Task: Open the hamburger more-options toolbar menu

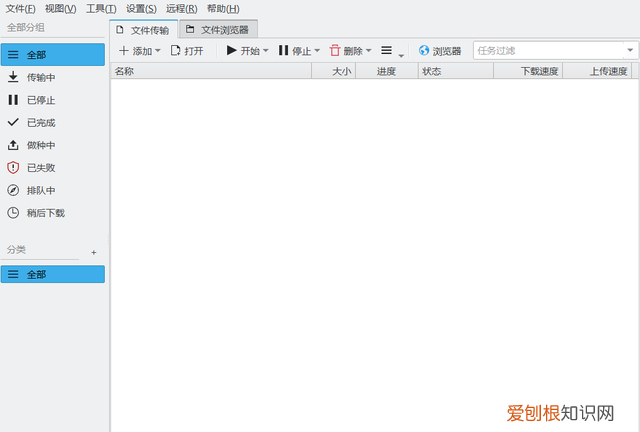Action: [x=387, y=50]
